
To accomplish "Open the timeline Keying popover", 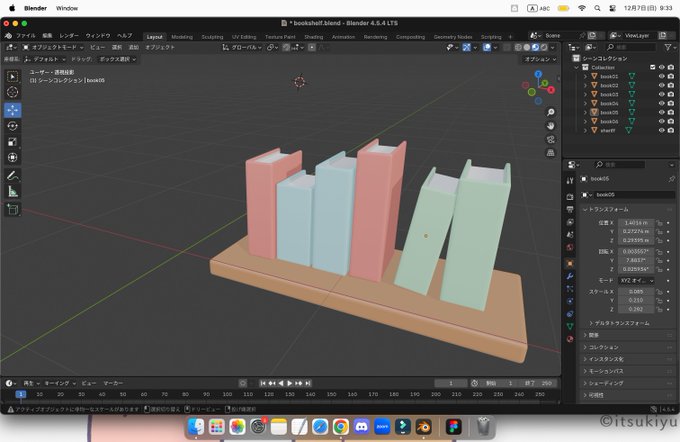I will tap(60, 383).
